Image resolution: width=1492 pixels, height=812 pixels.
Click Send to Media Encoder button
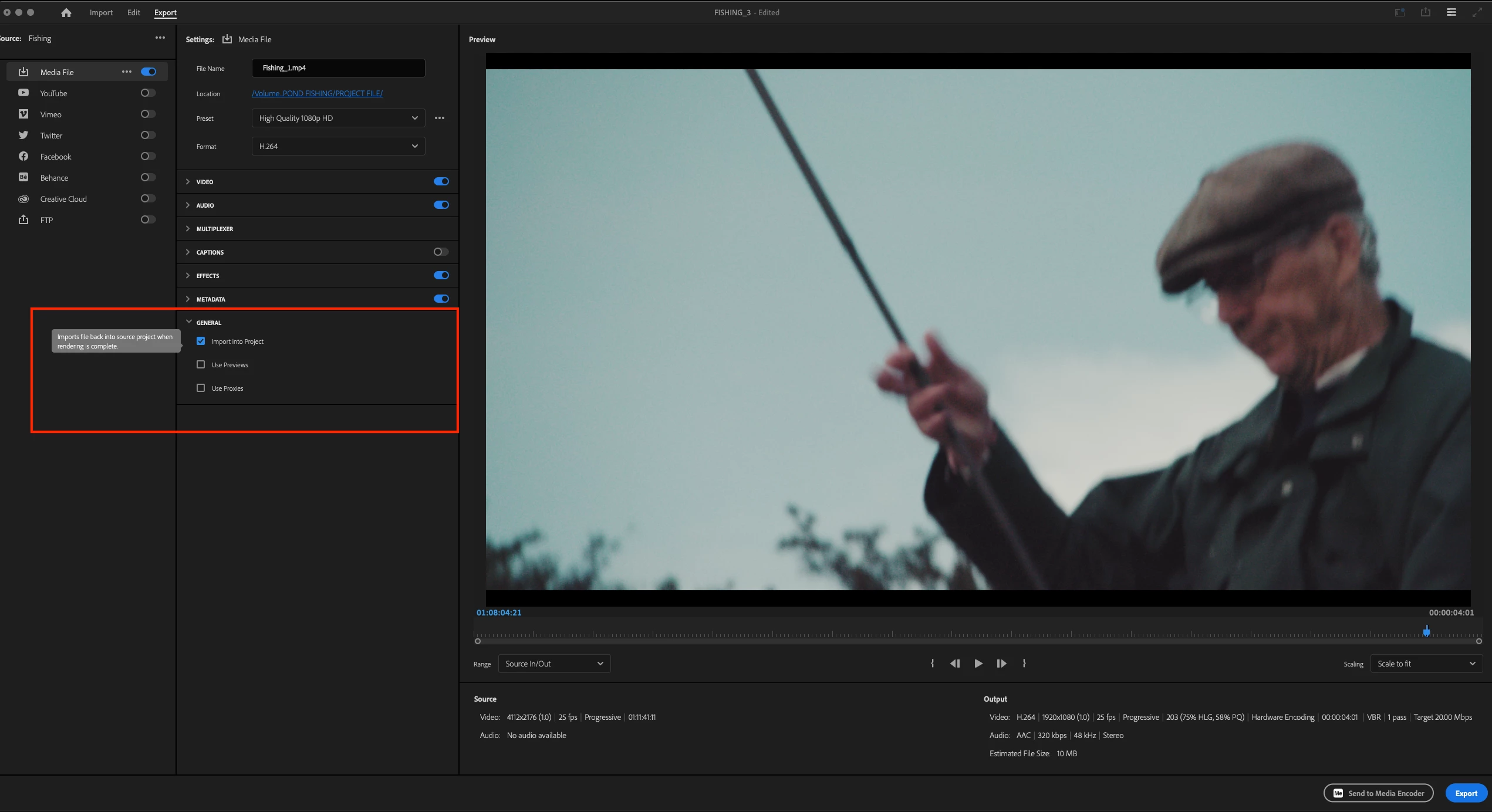pyautogui.click(x=1378, y=793)
